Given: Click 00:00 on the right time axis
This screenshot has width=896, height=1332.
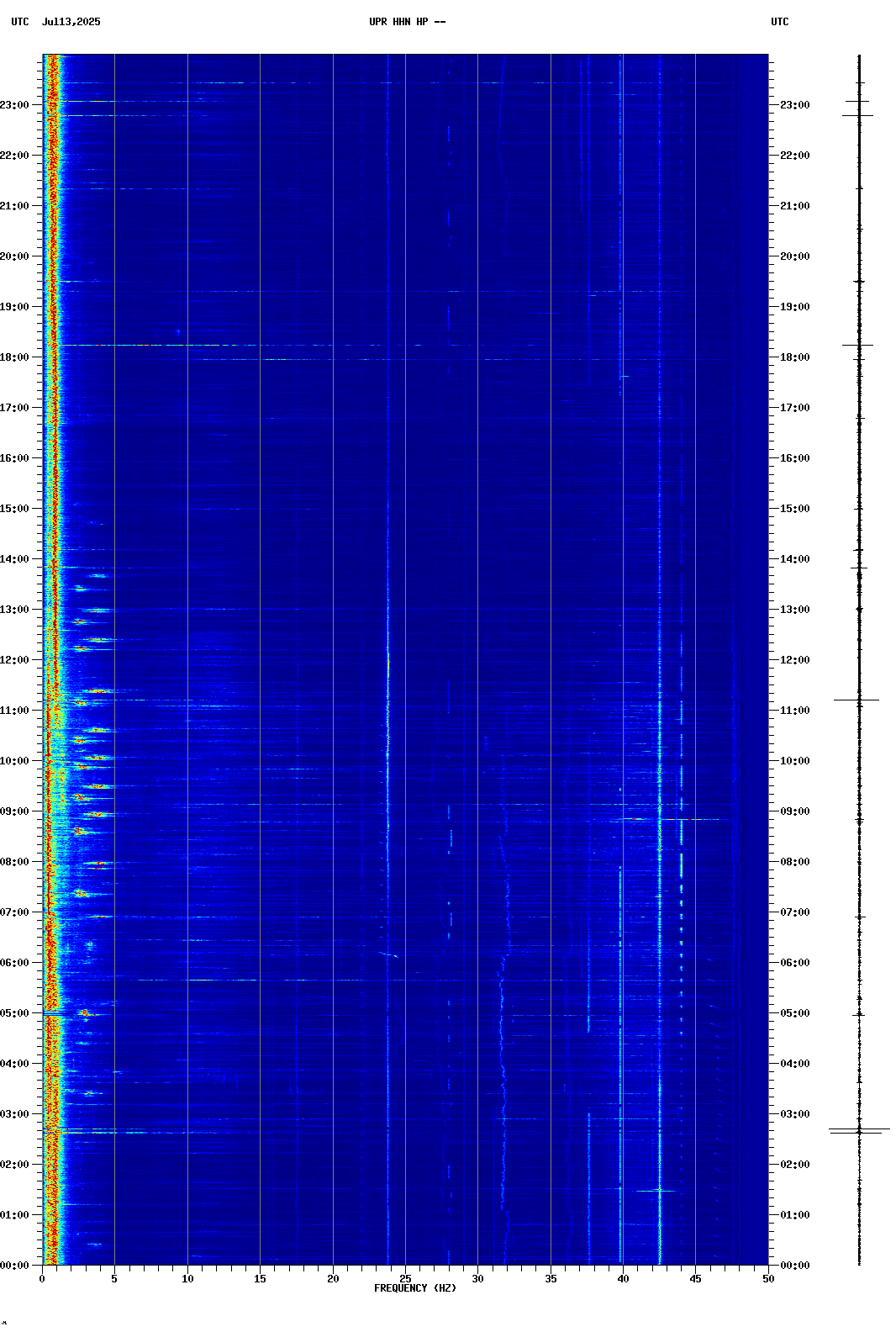Looking at the screenshot, I should (795, 1266).
